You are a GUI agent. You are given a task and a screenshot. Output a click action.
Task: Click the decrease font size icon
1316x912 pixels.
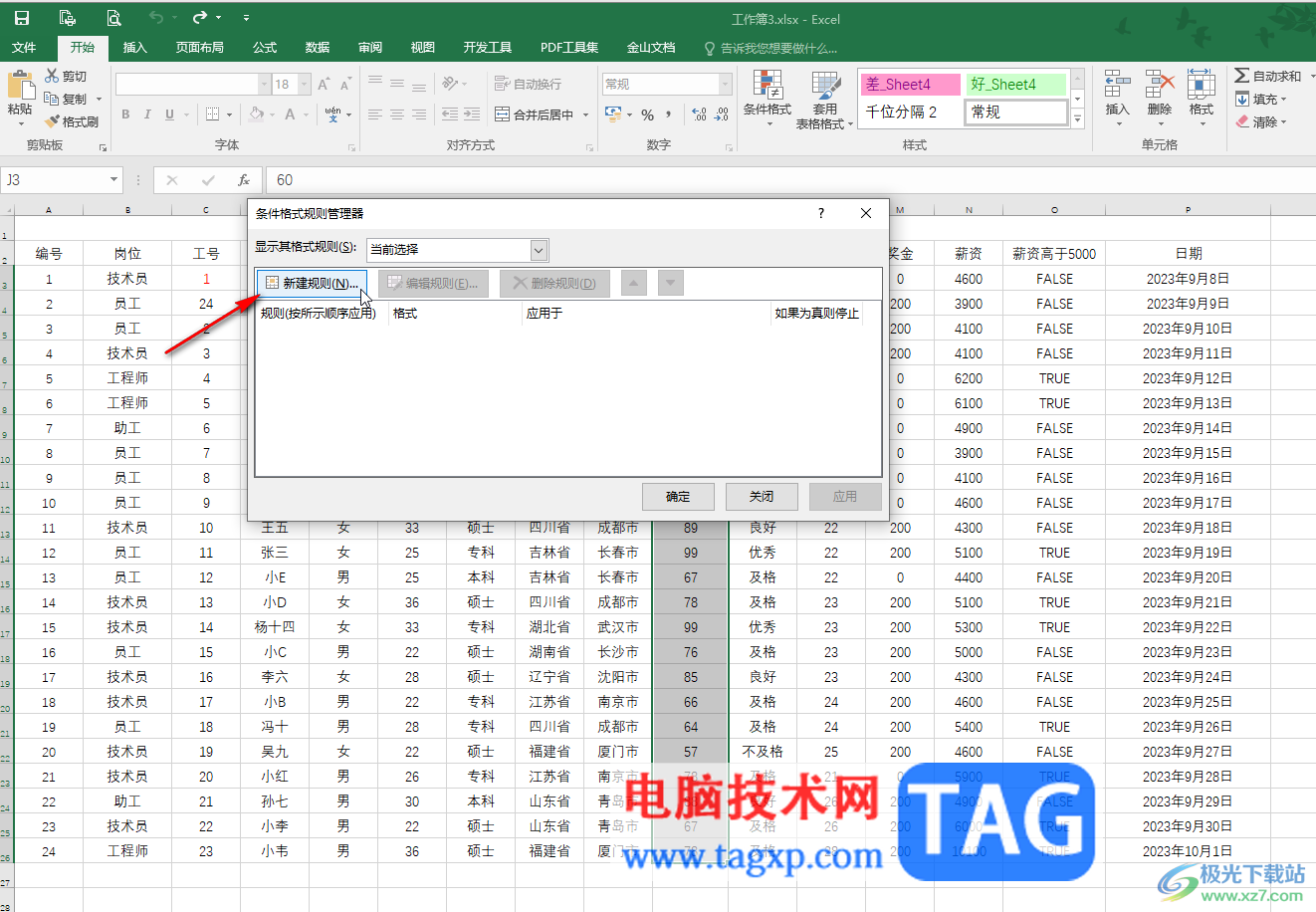pyautogui.click(x=345, y=85)
